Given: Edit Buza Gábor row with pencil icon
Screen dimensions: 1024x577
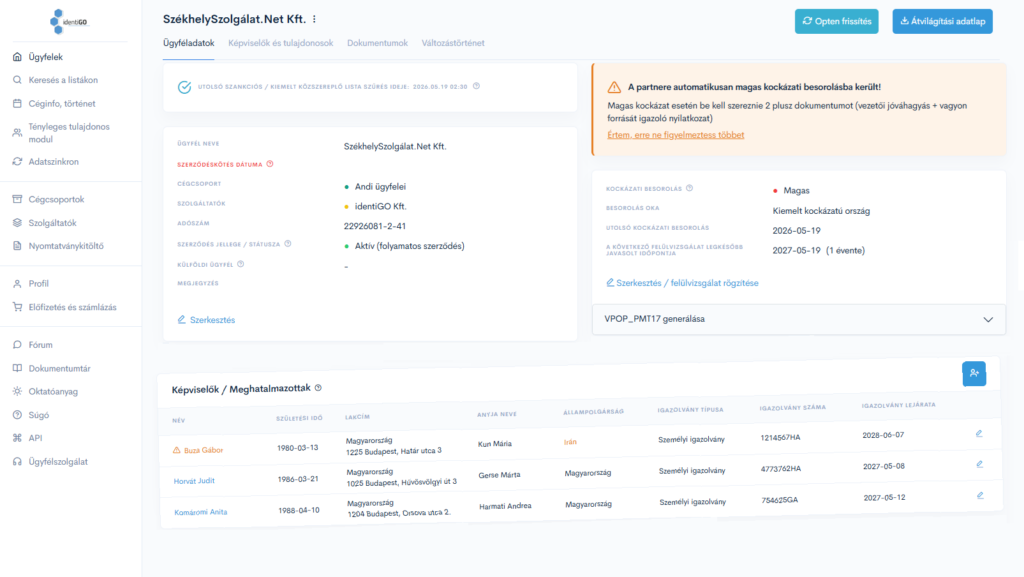Looking at the screenshot, I should [x=979, y=433].
